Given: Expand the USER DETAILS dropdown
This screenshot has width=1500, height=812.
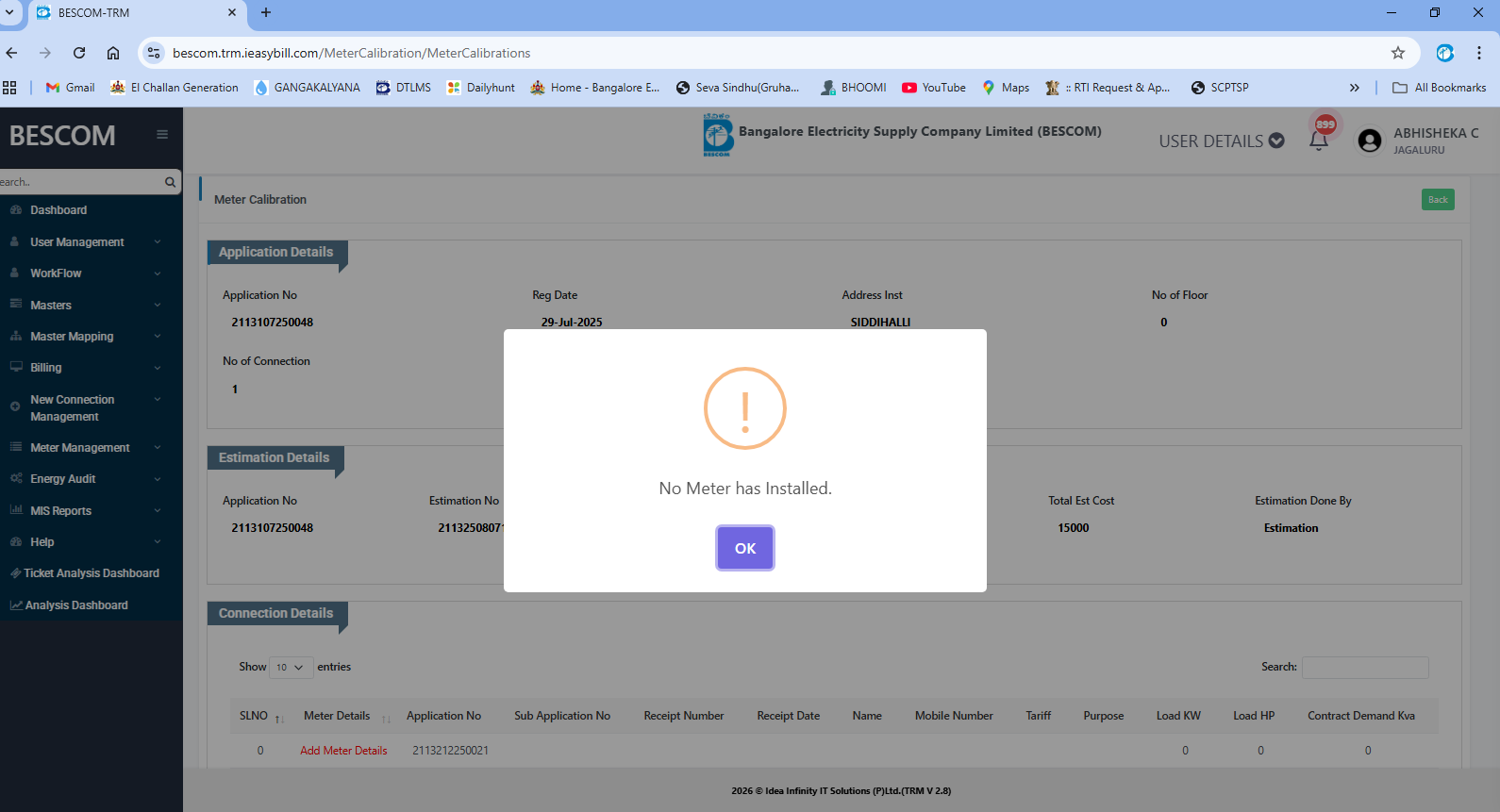Looking at the screenshot, I should (1221, 141).
